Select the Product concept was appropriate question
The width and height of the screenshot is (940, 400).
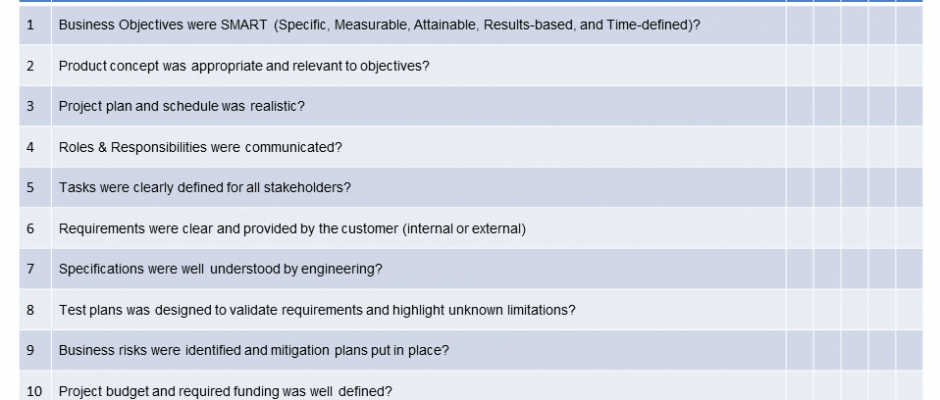pyautogui.click(x=244, y=66)
